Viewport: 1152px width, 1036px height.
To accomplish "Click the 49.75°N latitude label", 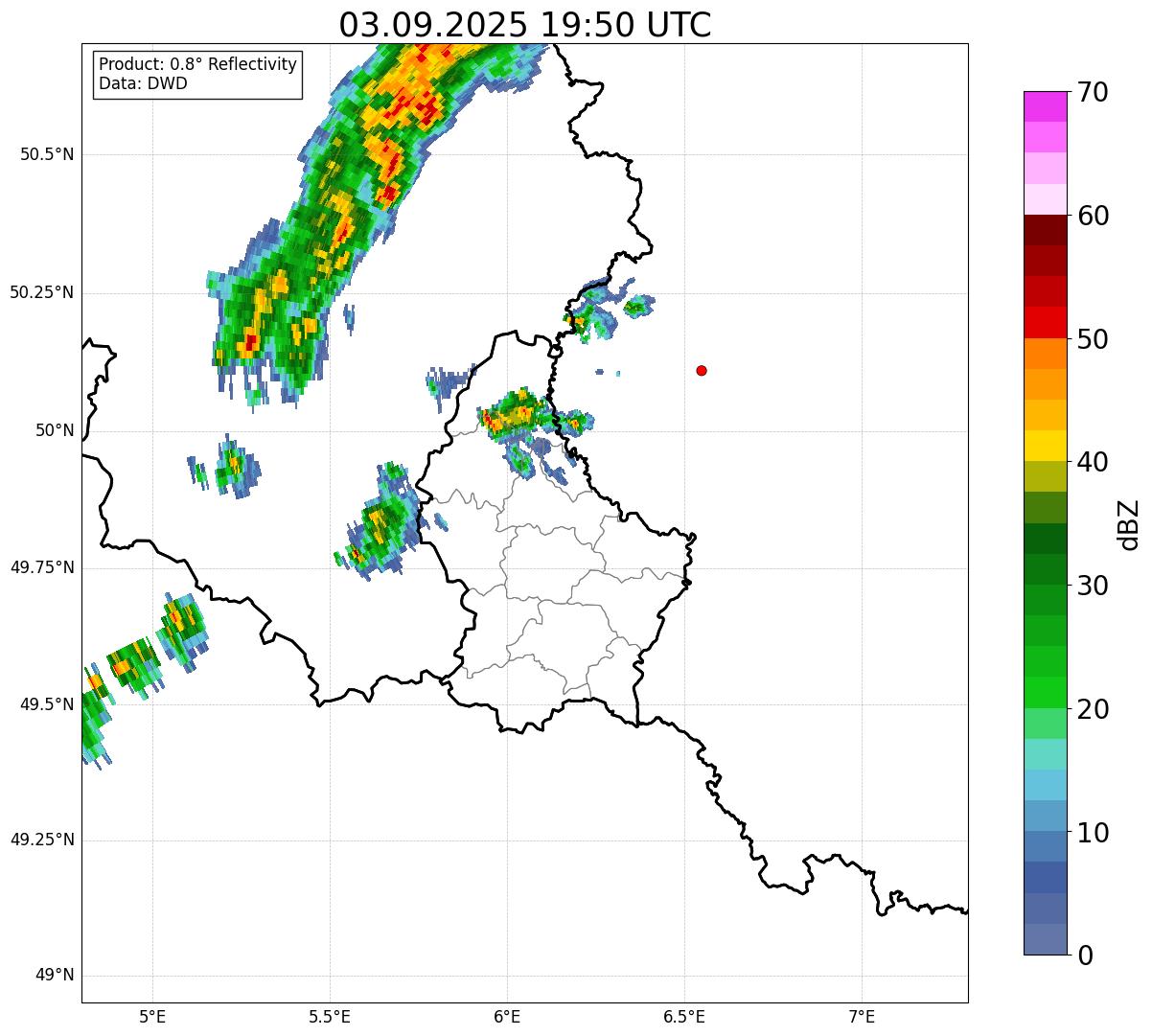I will (42, 567).
